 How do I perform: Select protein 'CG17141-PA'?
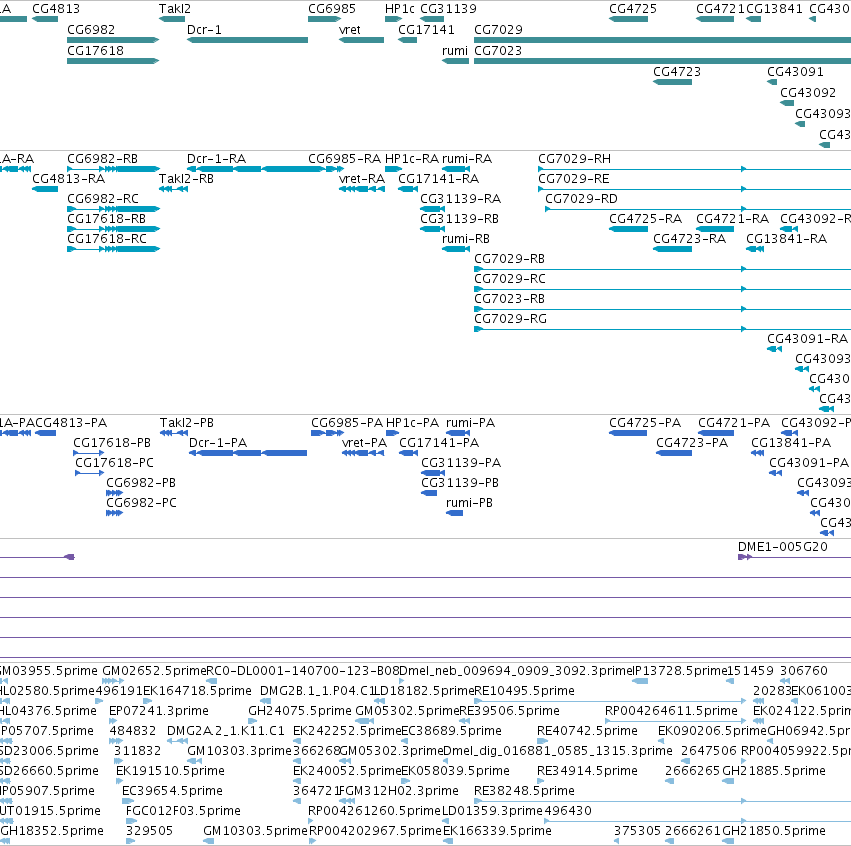439,443
